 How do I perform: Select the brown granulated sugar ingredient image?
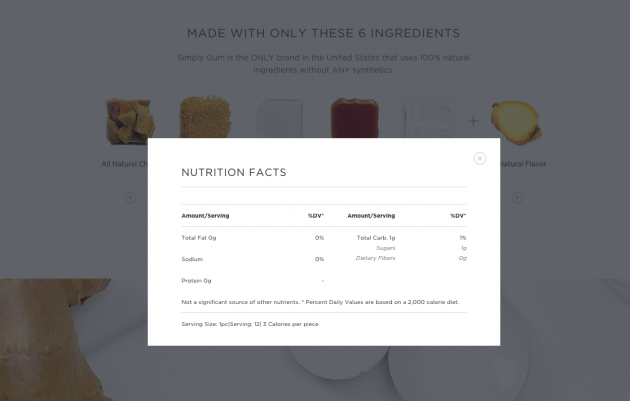(x=205, y=117)
